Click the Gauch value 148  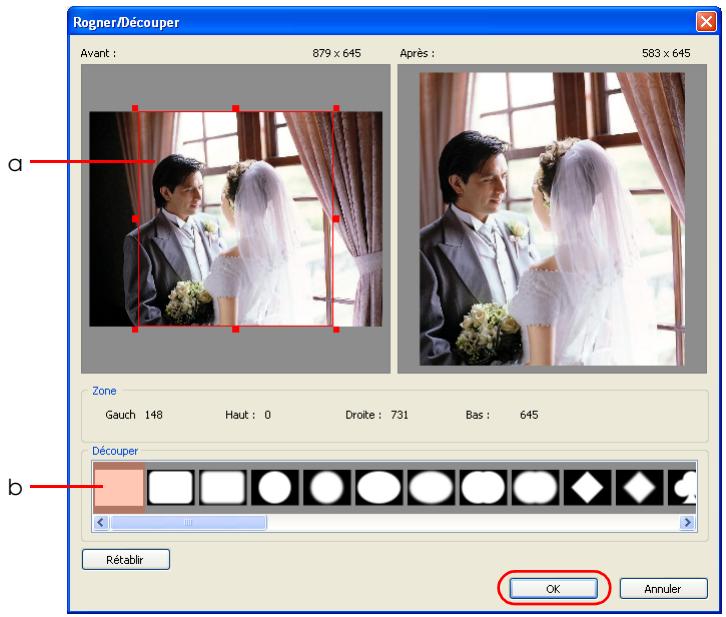click(x=154, y=415)
